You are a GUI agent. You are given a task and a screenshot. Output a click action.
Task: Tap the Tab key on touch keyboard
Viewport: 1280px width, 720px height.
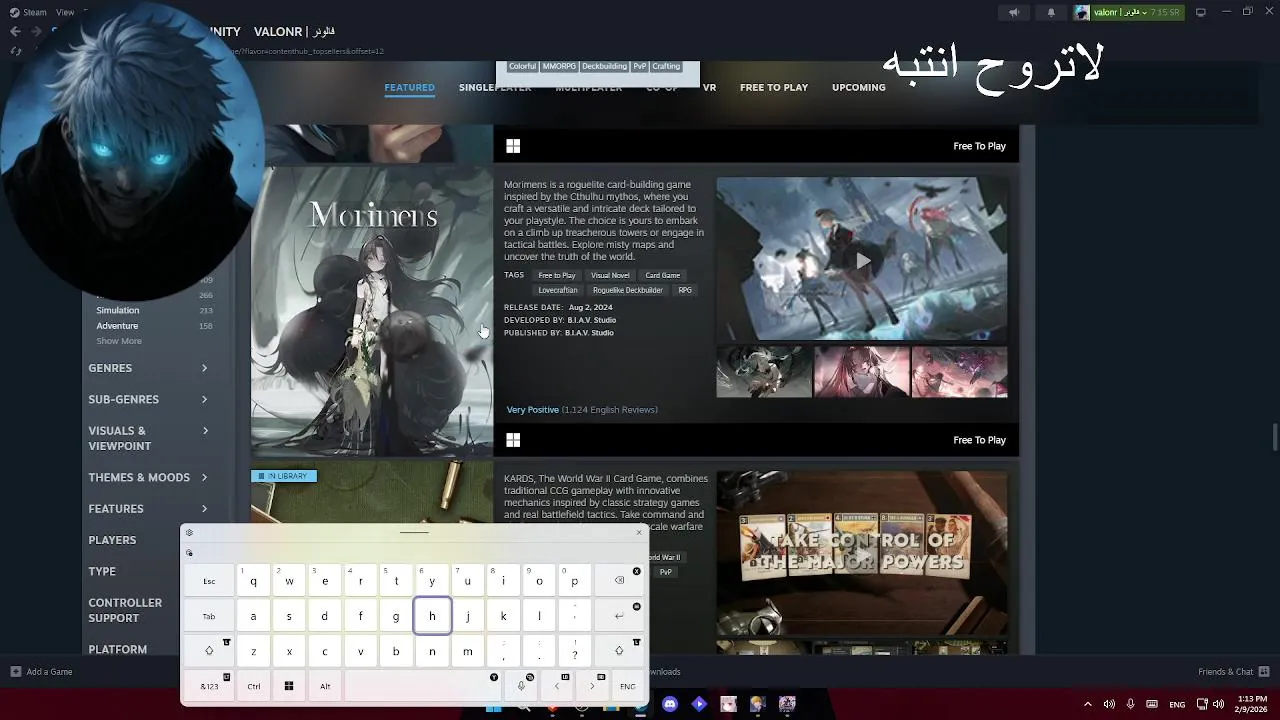coord(209,616)
